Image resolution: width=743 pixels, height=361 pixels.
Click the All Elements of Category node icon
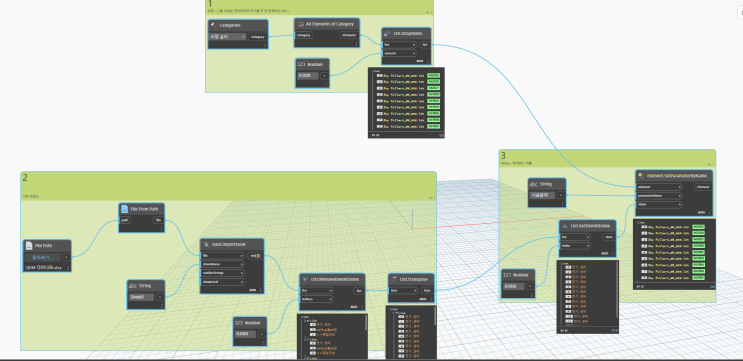click(300, 24)
